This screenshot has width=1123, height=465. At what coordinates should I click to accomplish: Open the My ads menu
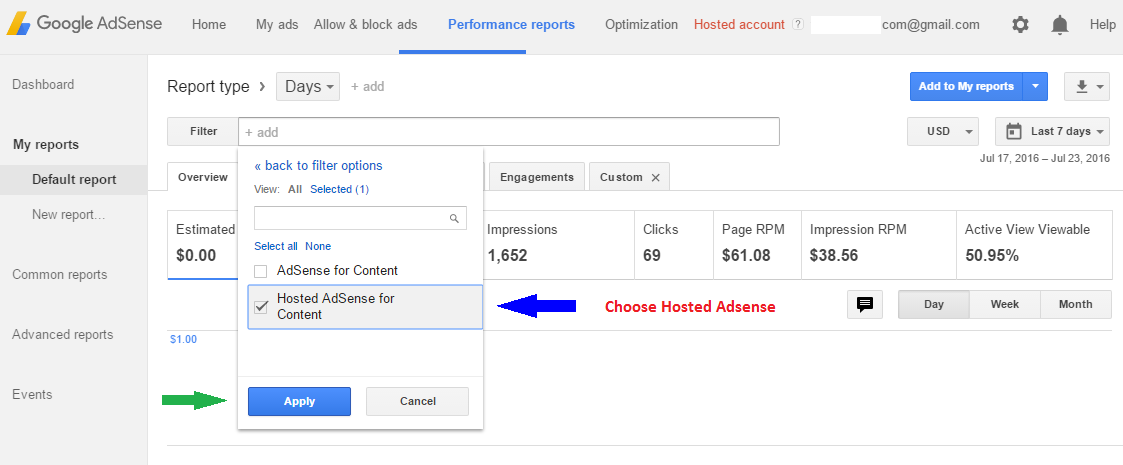pyautogui.click(x=277, y=24)
